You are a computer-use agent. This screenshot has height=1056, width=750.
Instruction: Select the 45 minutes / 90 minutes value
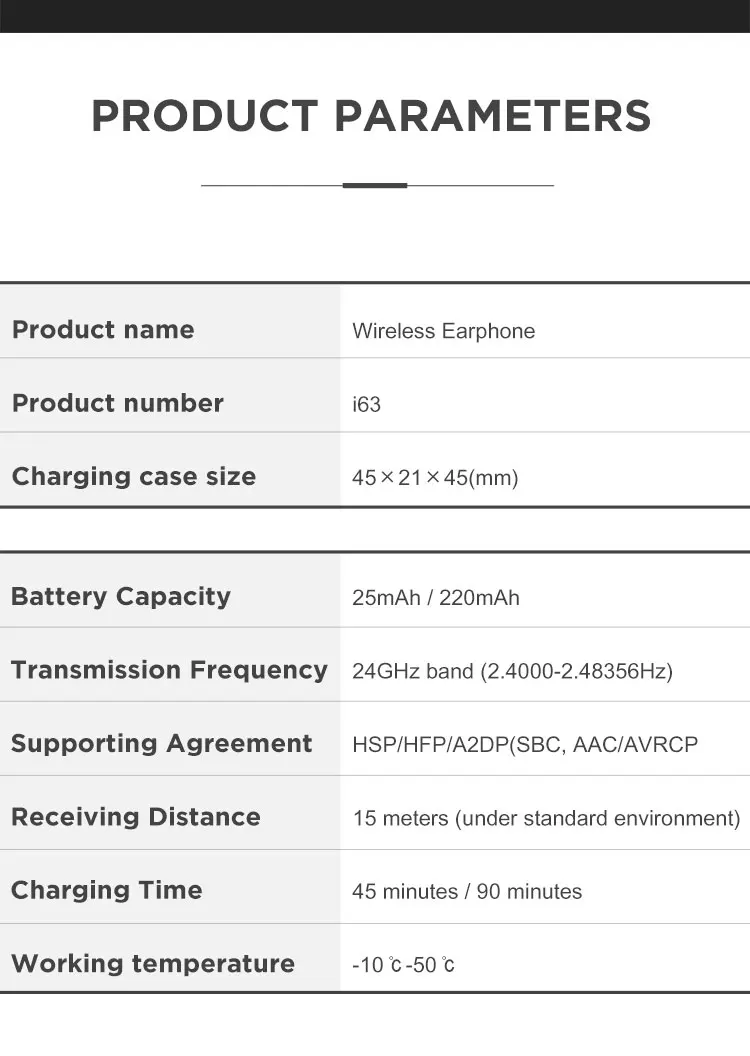pyautogui.click(x=466, y=891)
